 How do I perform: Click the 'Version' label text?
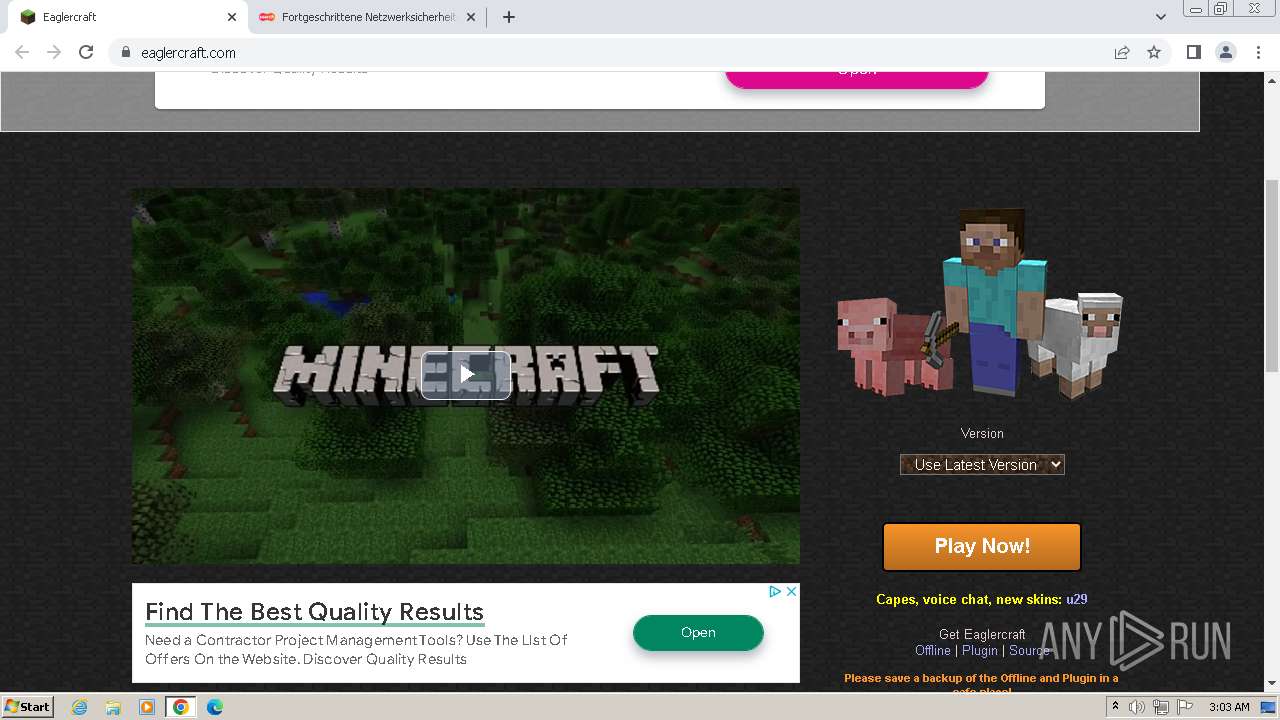coord(982,433)
